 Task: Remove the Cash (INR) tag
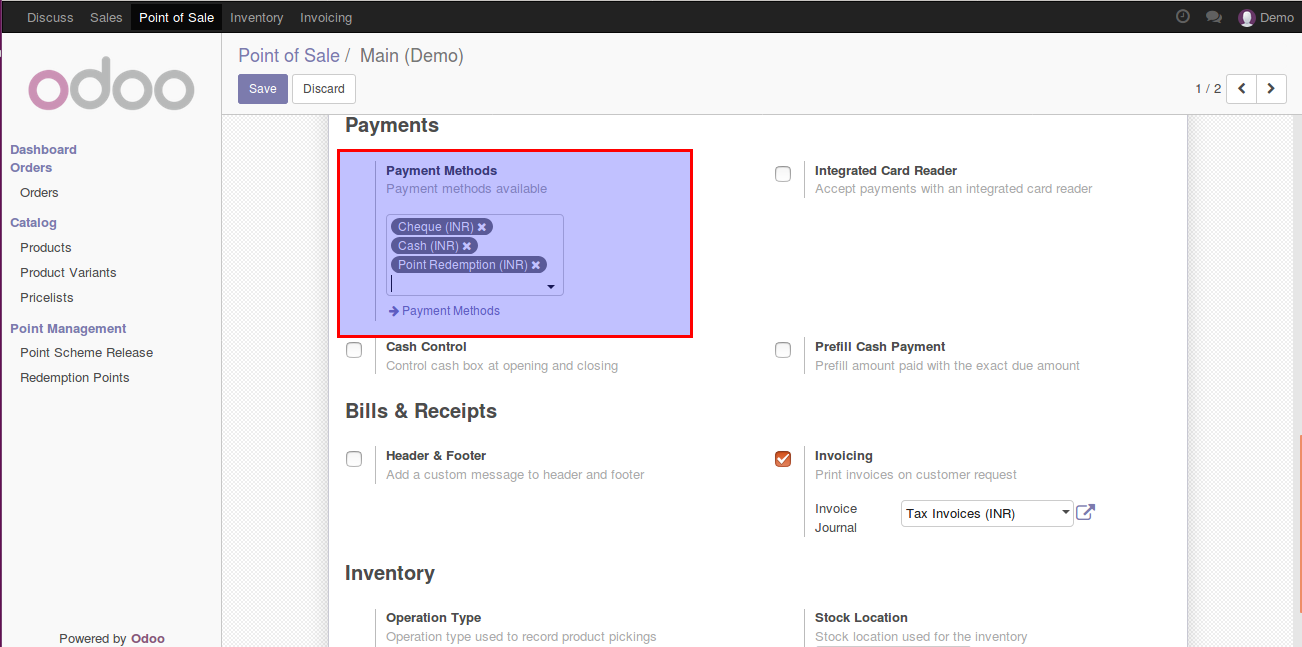pos(467,246)
